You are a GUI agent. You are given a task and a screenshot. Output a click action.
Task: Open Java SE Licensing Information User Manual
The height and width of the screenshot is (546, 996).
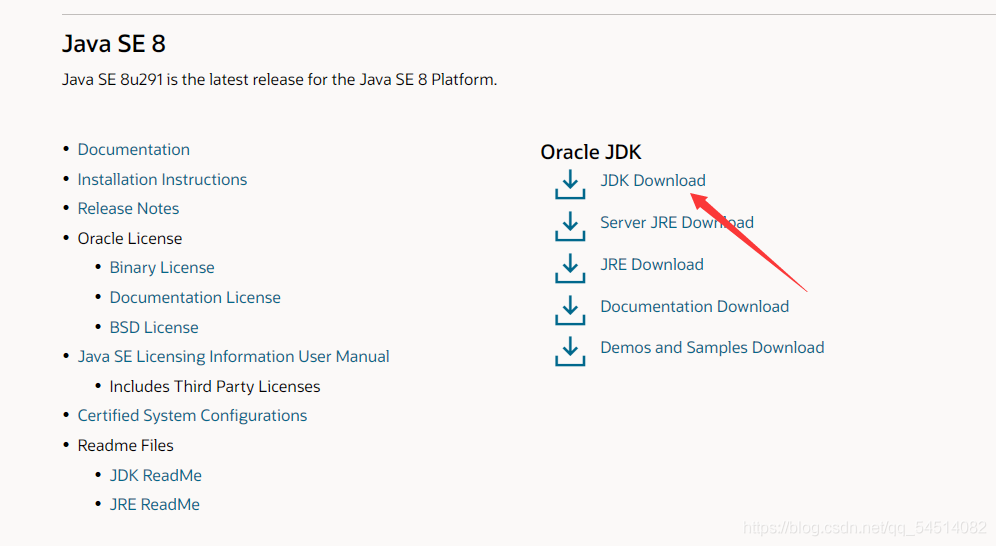233,356
